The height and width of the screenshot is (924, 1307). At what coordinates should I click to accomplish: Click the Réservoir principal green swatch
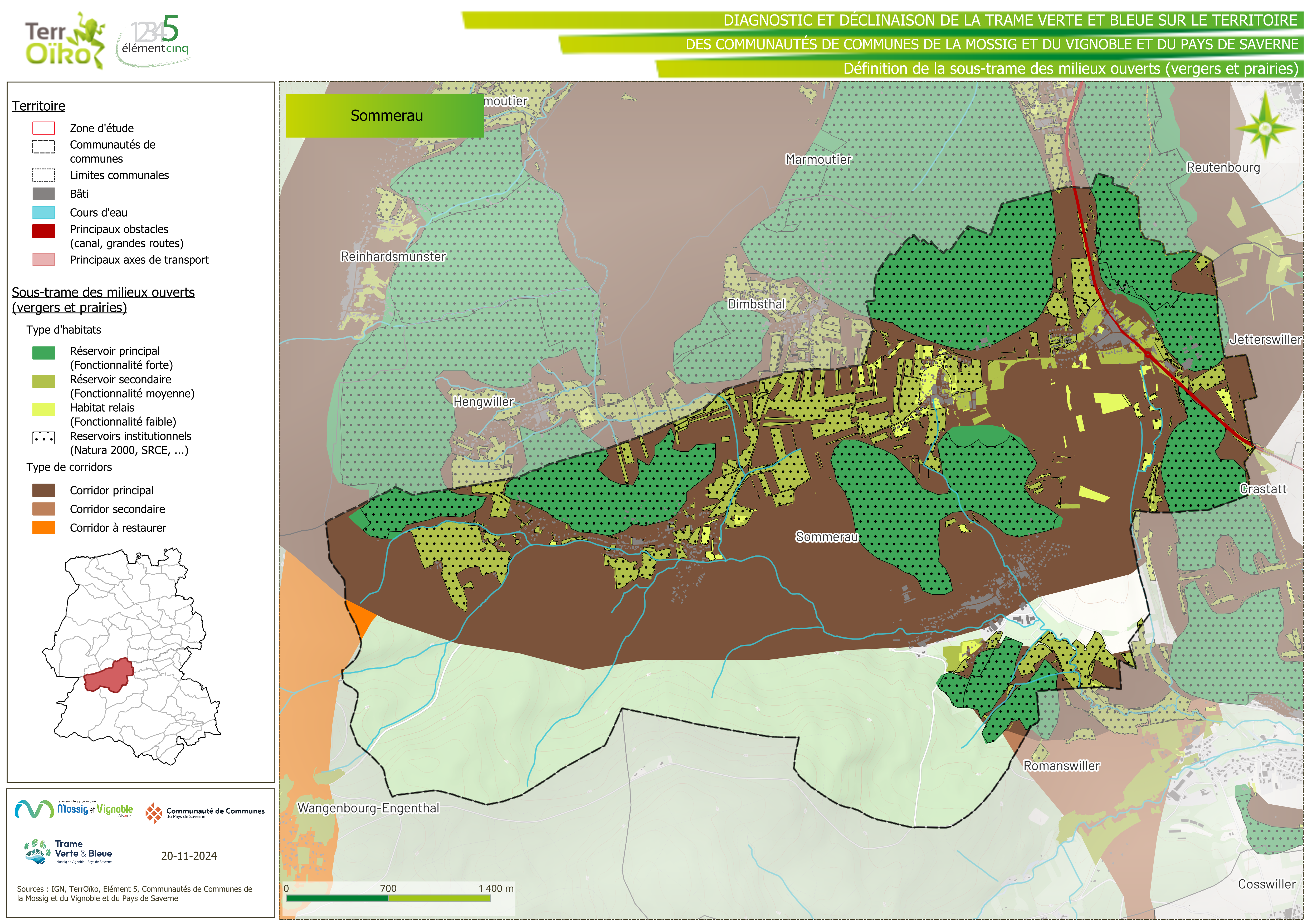point(44,353)
